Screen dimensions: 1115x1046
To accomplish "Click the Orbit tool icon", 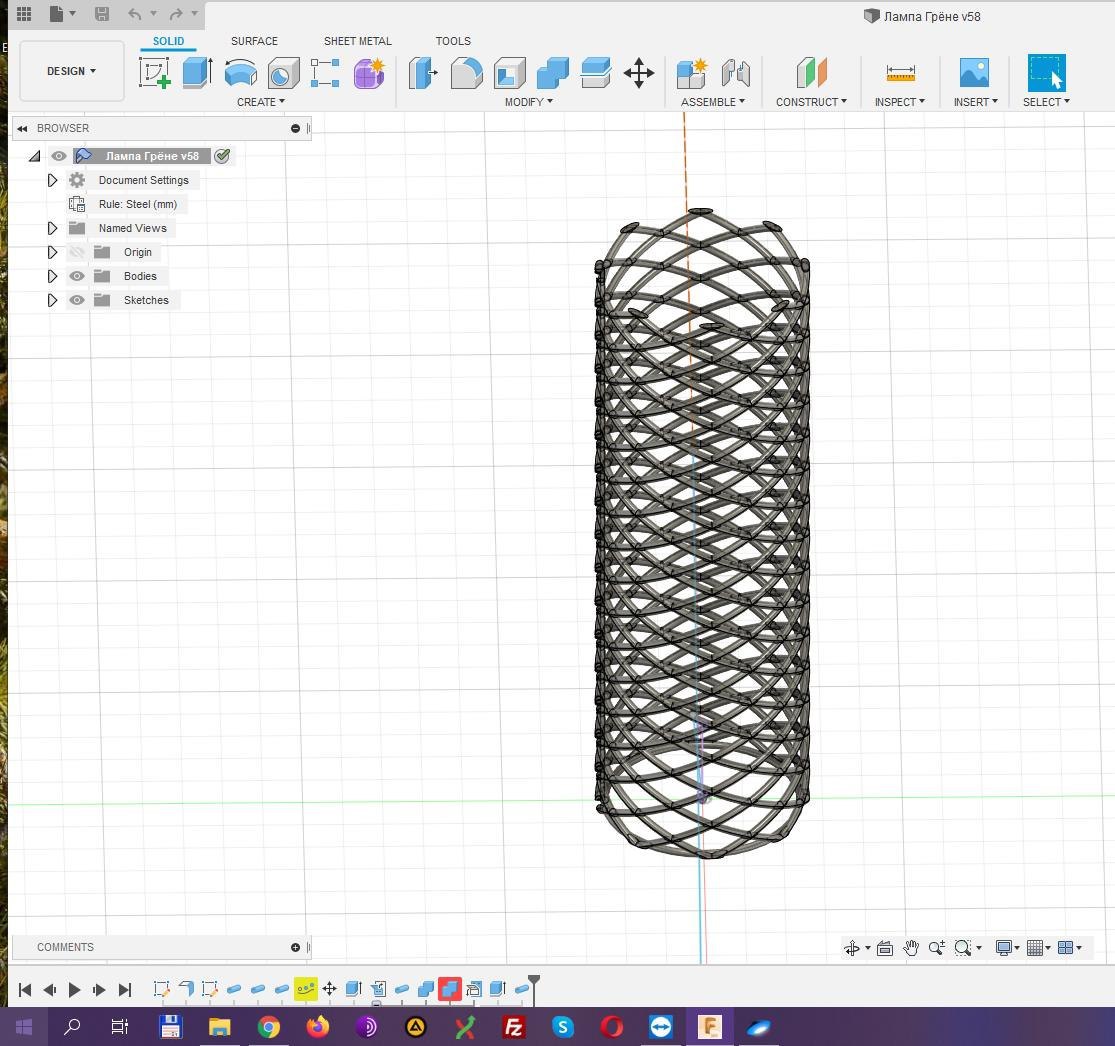I will (x=852, y=948).
